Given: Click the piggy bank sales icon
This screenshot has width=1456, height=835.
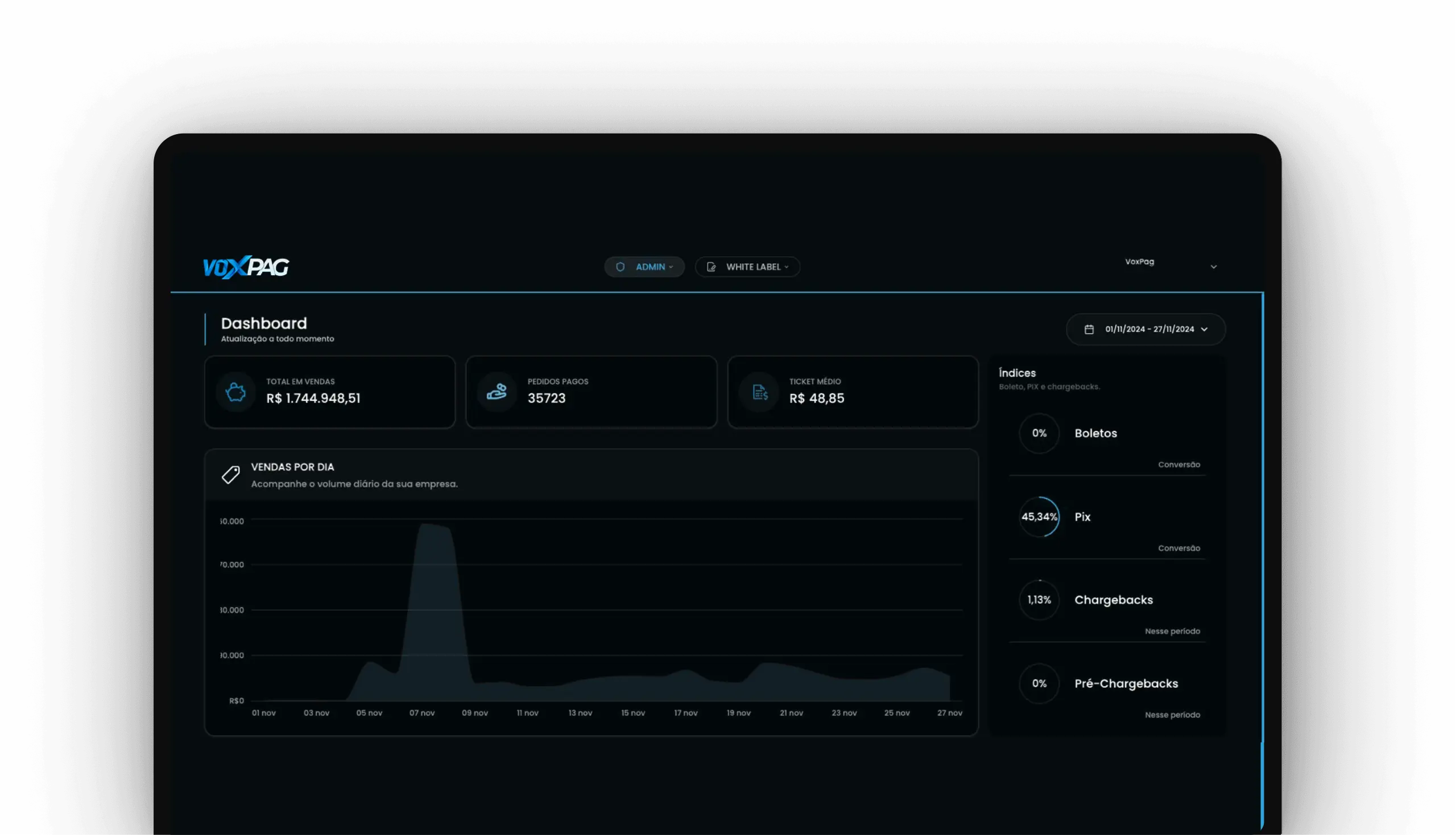Looking at the screenshot, I should tap(235, 392).
